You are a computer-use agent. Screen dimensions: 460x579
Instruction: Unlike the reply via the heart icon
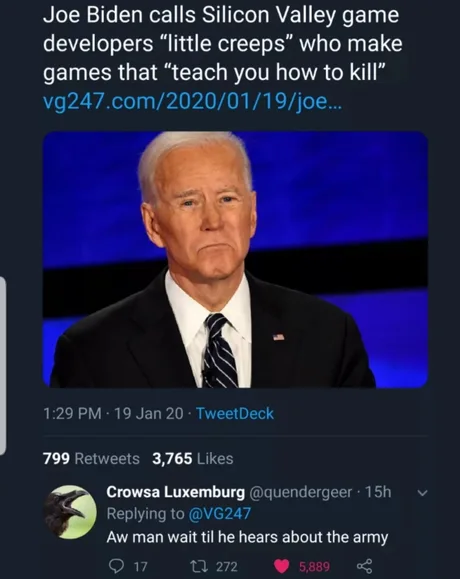pos(281,566)
